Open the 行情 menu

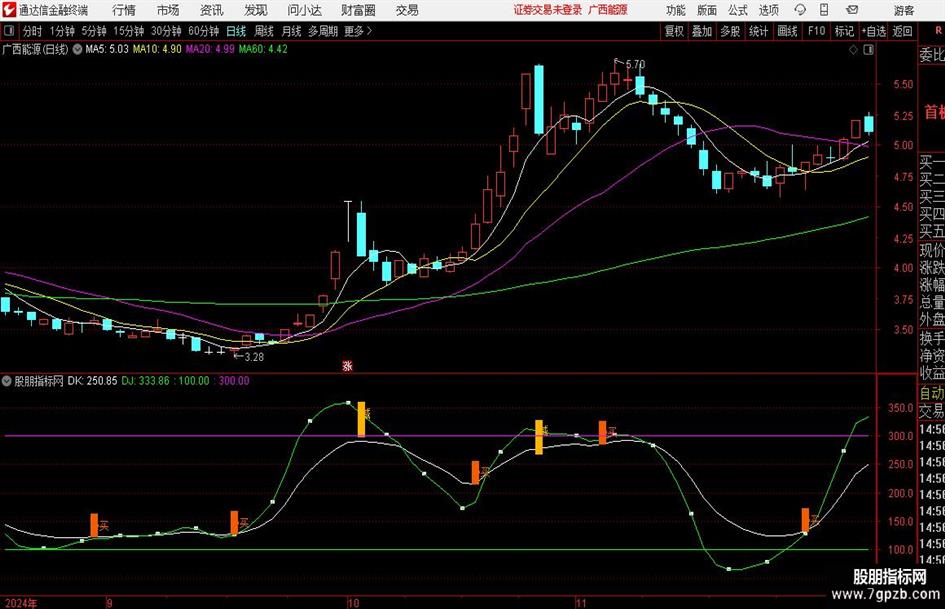pos(124,10)
